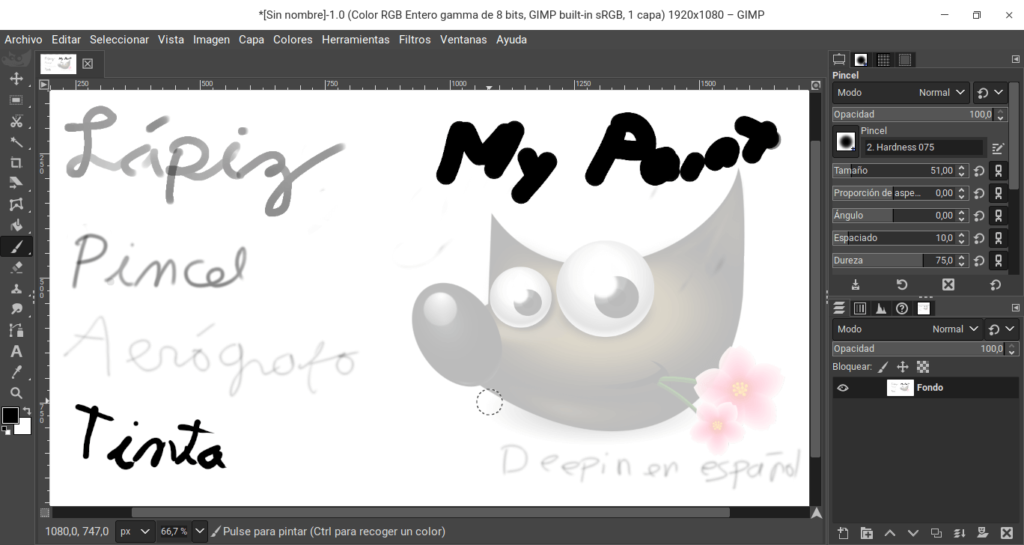Open Pincel mode group switcher dropdown
Image resolution: width=1024 pixels, height=545 pixels.
pos(990,93)
